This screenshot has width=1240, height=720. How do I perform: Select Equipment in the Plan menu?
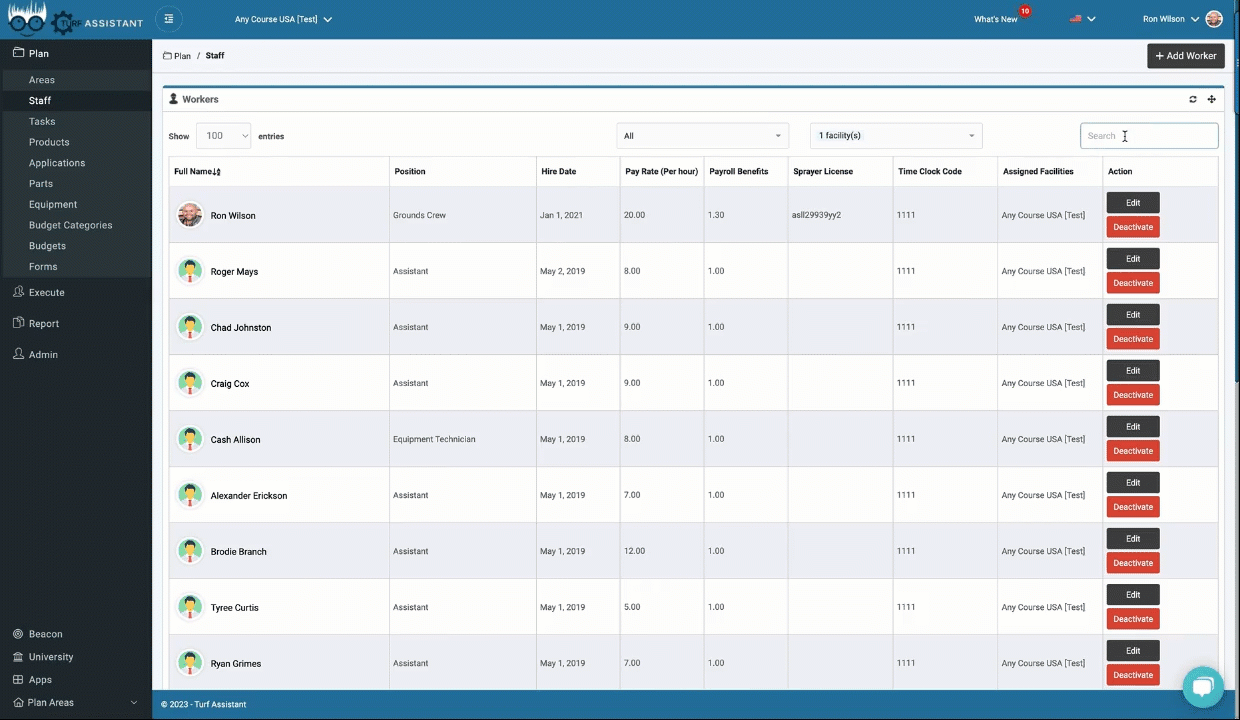(53, 204)
